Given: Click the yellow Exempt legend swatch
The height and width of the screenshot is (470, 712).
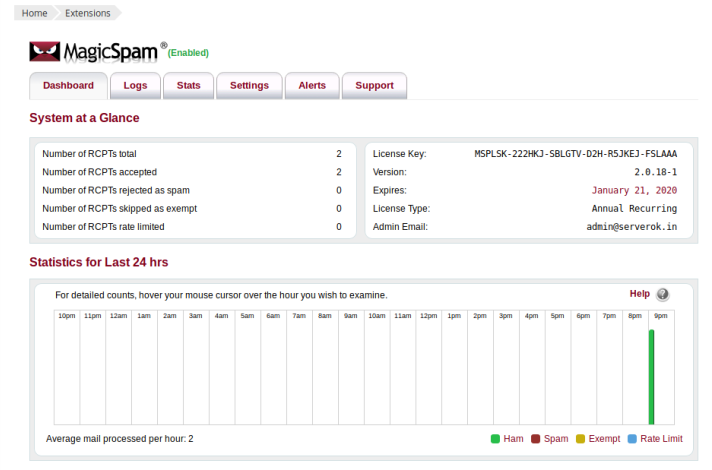Looking at the screenshot, I should click(x=580, y=439).
